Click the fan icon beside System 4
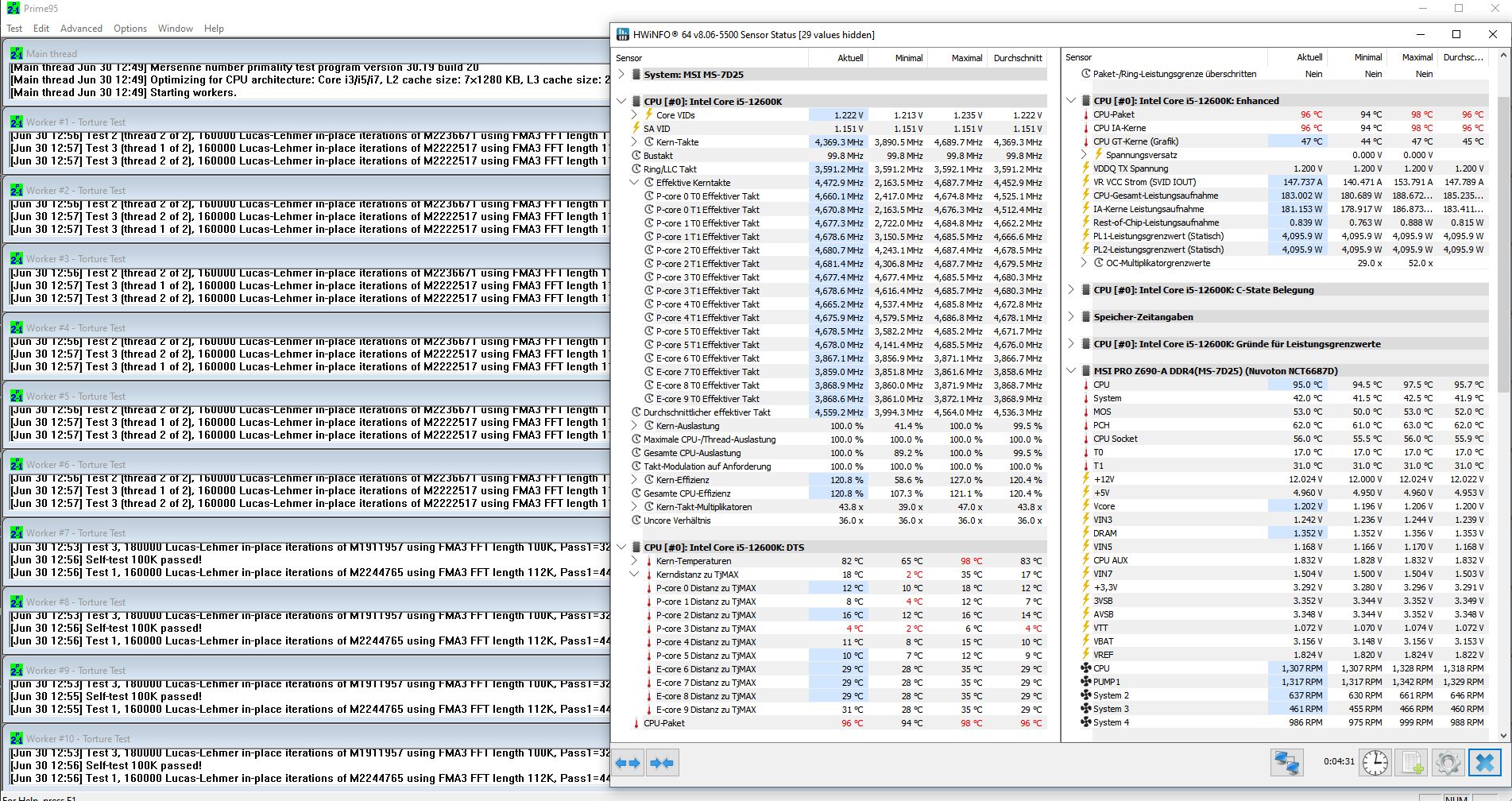 tap(1086, 722)
